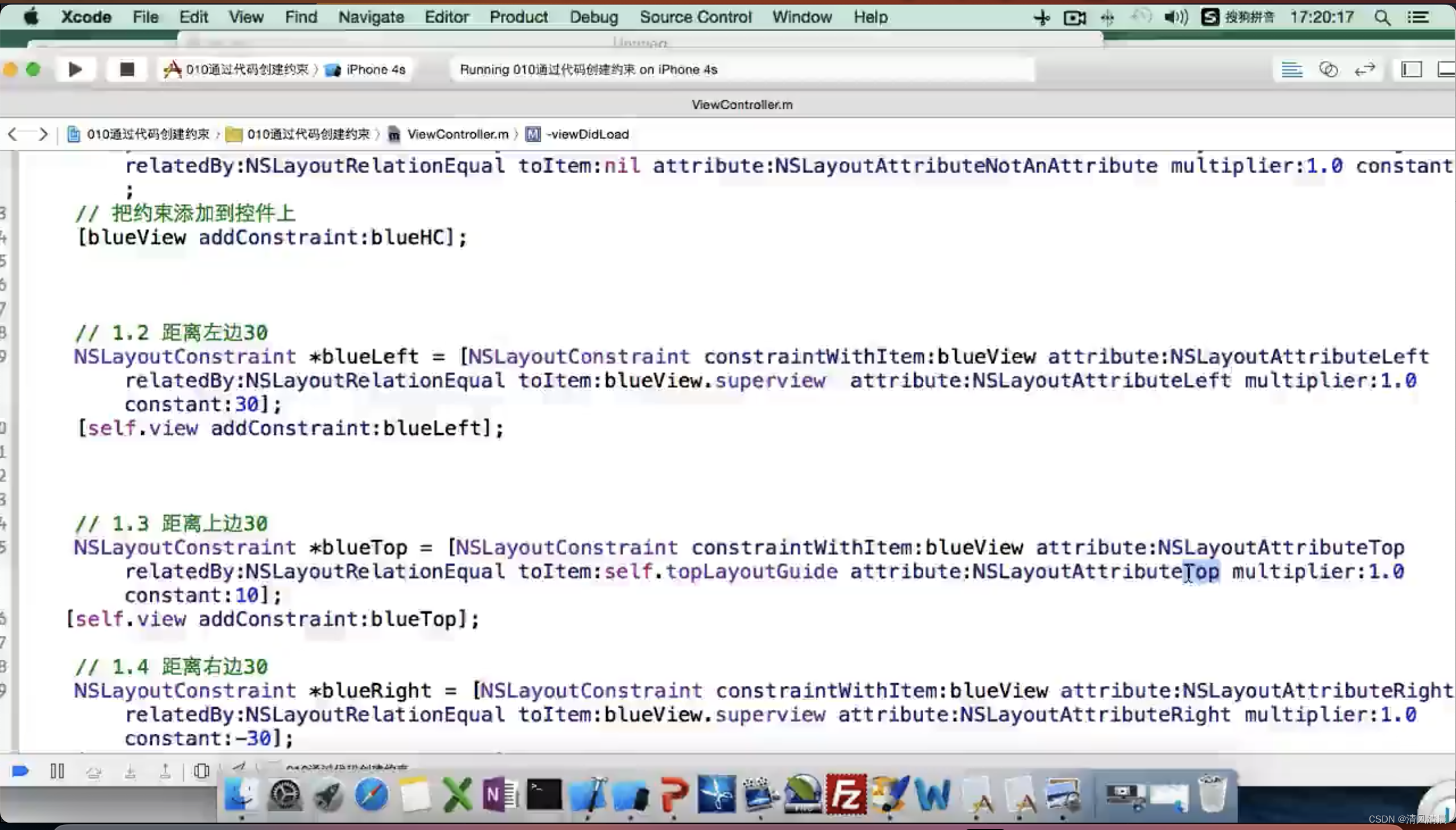Go back with the left arrow
The width and height of the screenshot is (1456, 830).
tap(13, 134)
